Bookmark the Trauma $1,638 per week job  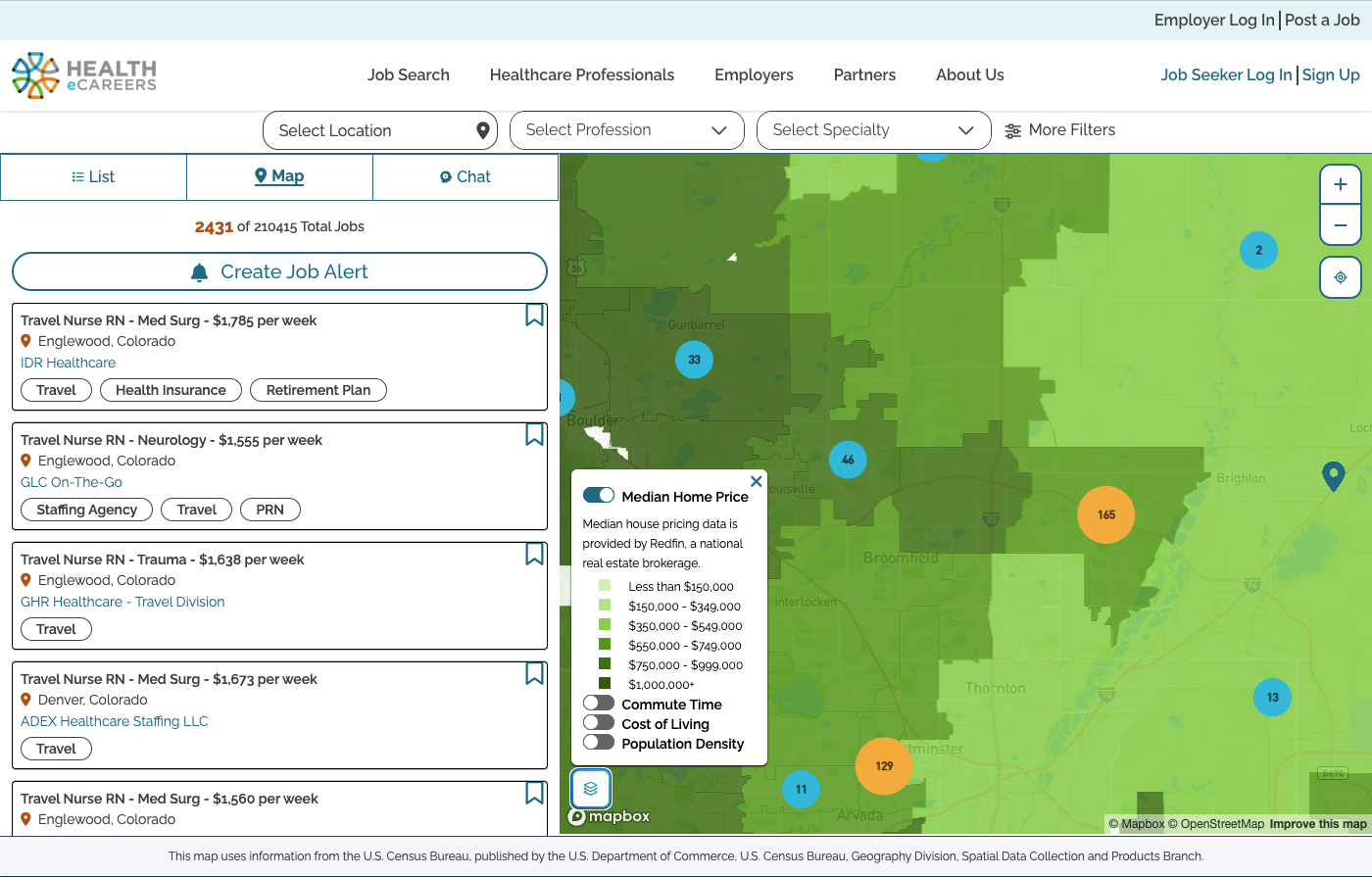coord(534,554)
